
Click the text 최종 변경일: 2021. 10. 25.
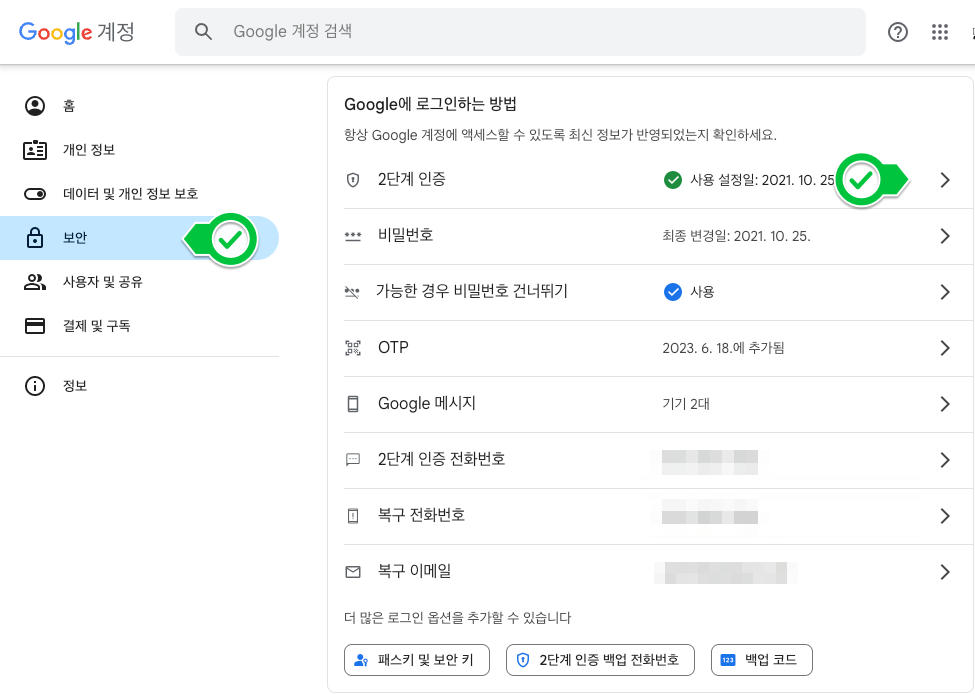coord(736,236)
